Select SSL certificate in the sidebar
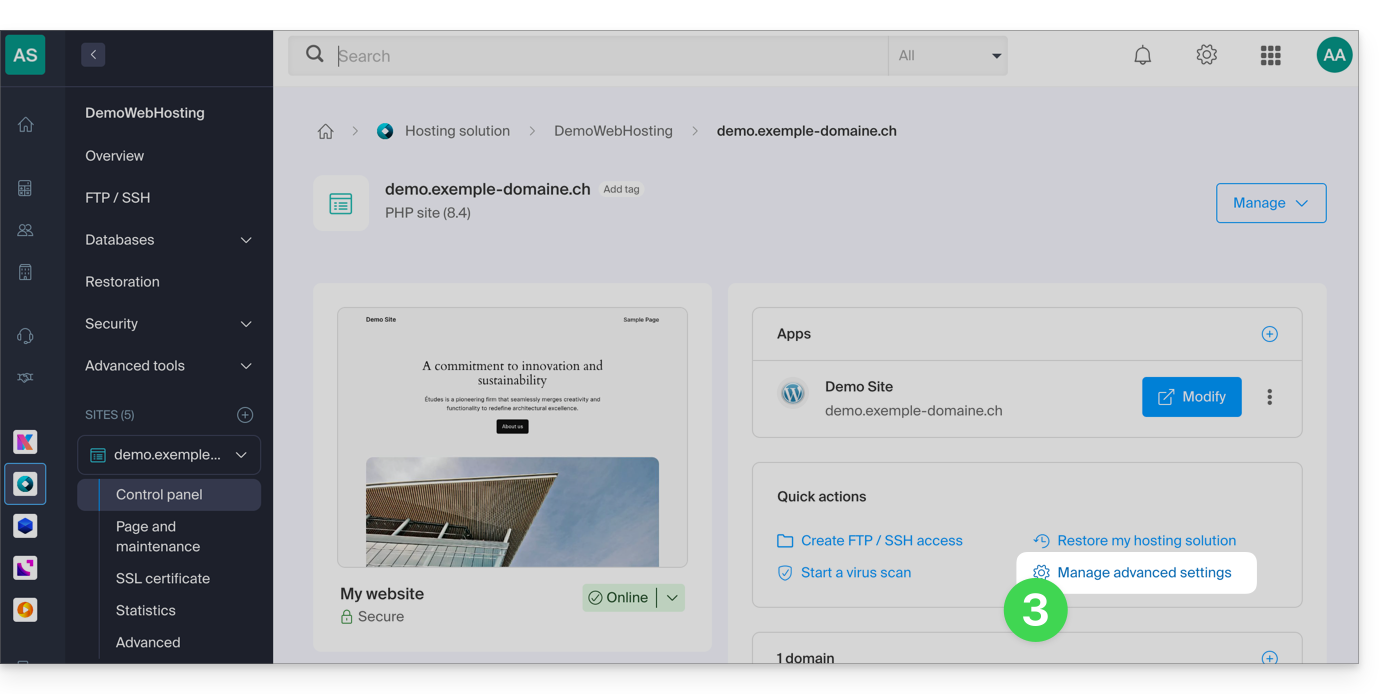 pos(163,578)
